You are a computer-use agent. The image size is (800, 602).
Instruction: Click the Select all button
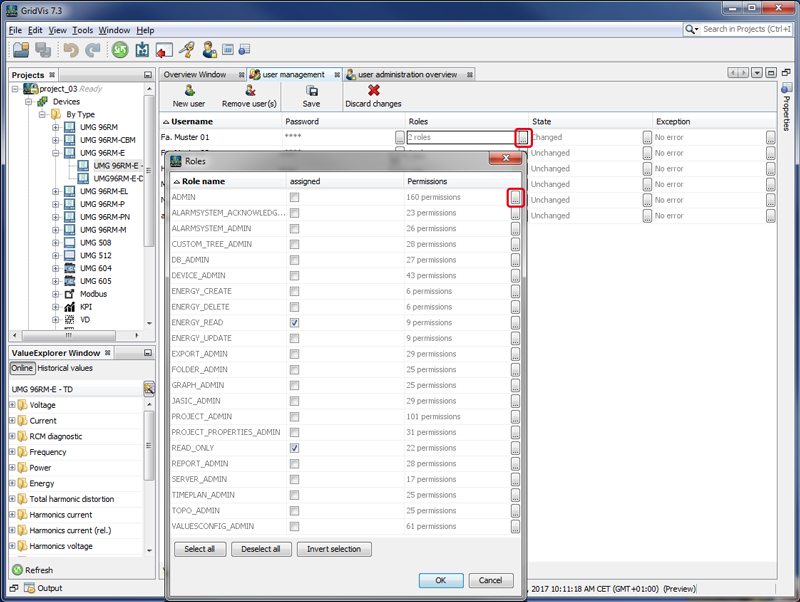pos(200,549)
